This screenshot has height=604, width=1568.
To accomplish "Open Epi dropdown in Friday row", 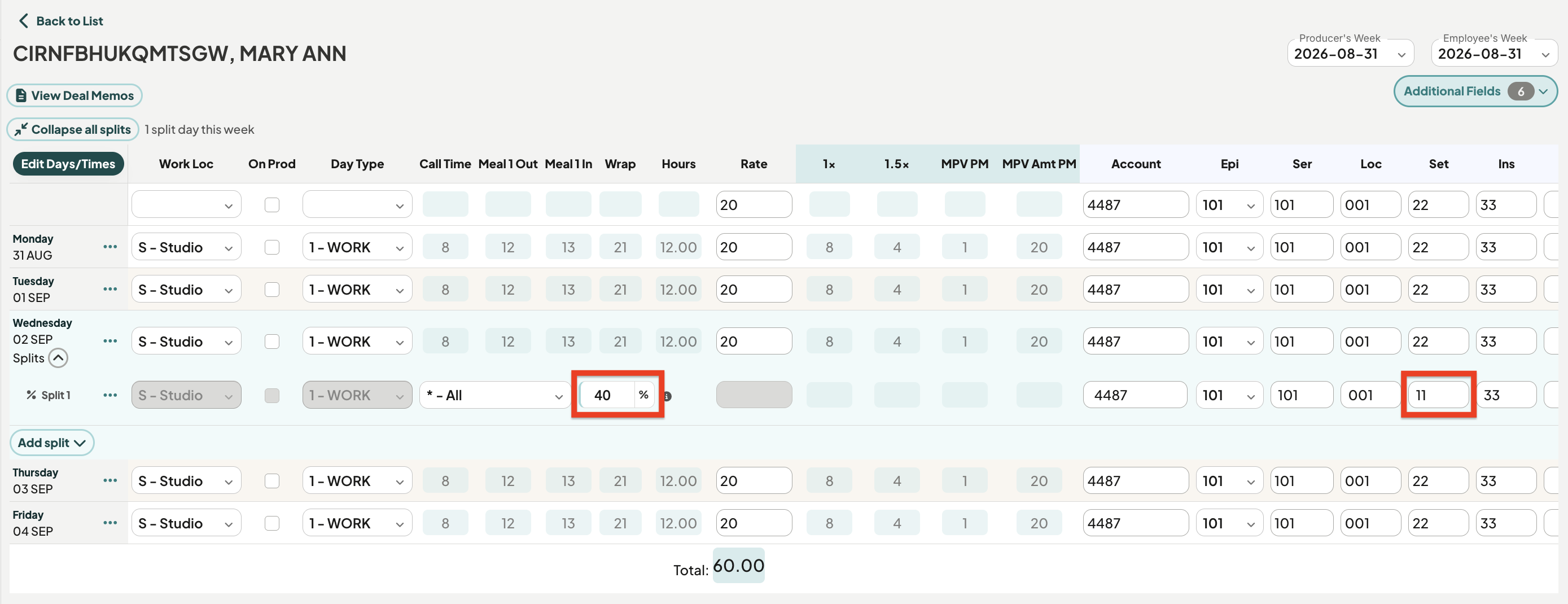I will (x=1229, y=523).
